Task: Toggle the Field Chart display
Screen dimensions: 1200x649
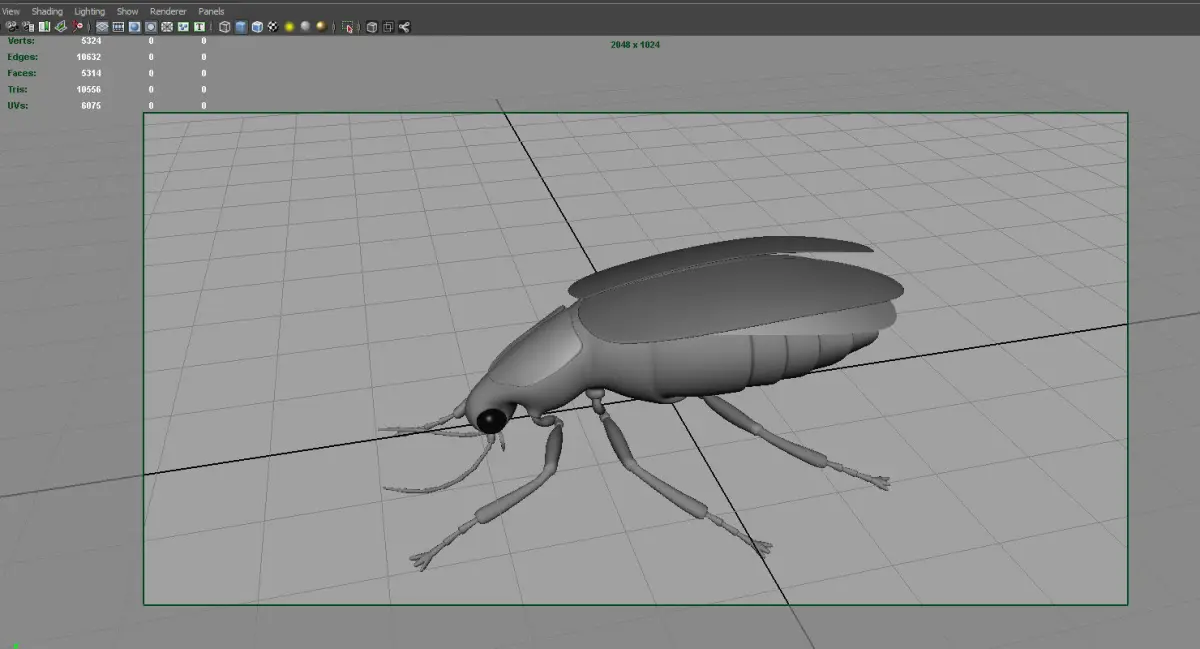Action: [167, 27]
